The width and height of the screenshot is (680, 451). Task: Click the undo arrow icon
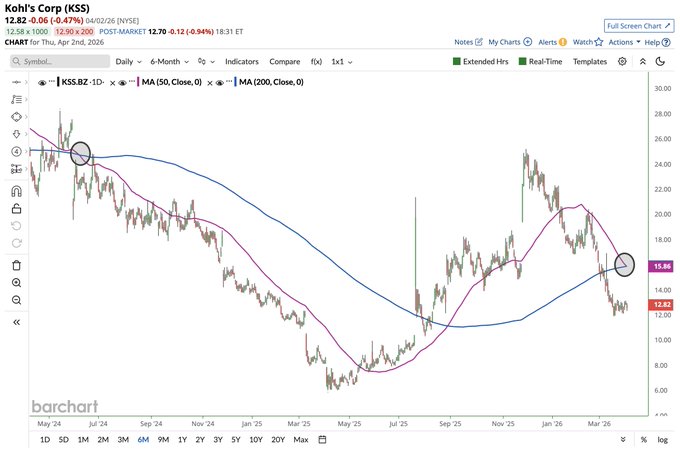[x=16, y=226]
